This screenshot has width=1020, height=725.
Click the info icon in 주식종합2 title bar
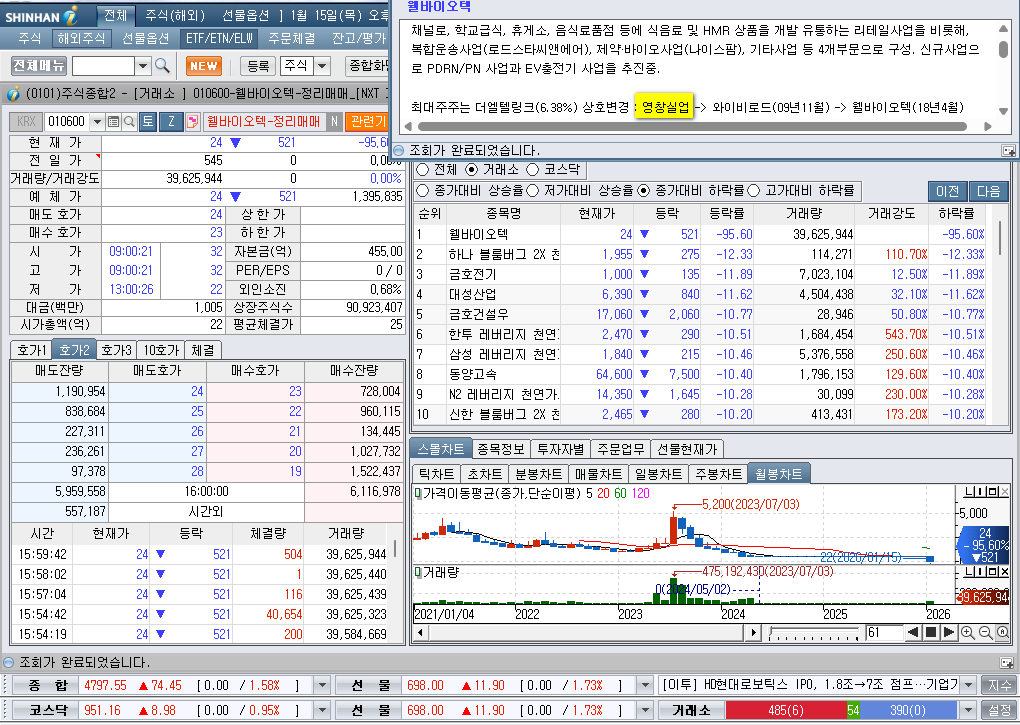pos(13,94)
